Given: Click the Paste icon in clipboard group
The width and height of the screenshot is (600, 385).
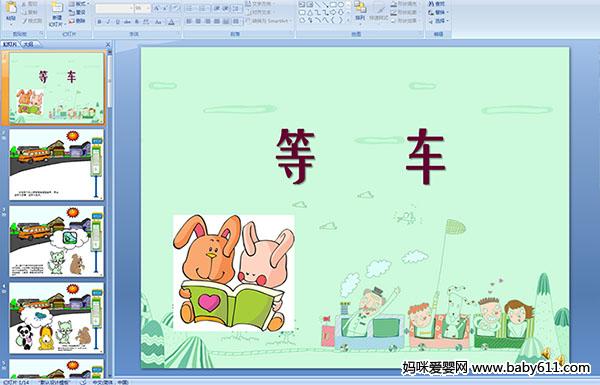Looking at the screenshot, I should [11, 9].
